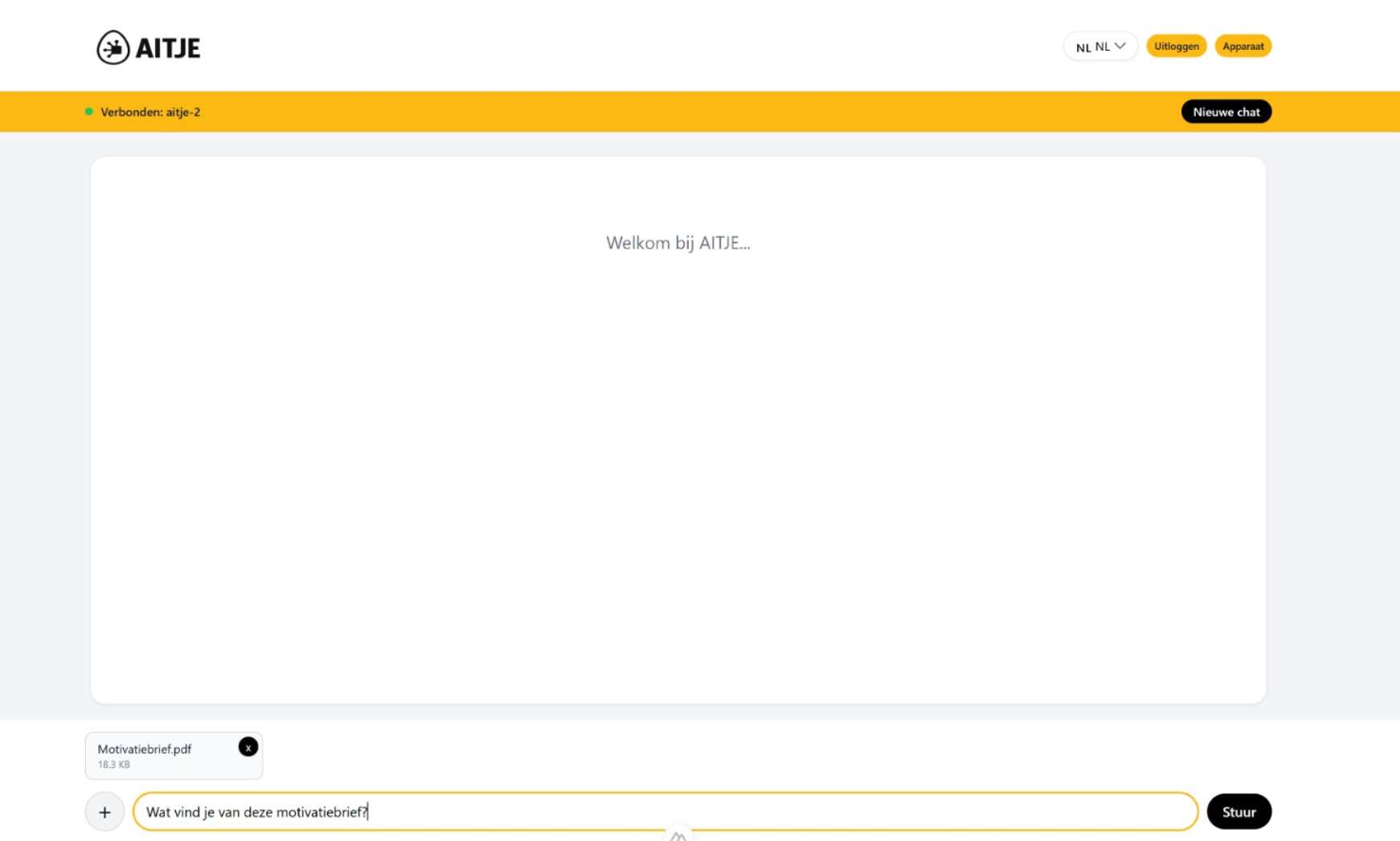This screenshot has width=1400, height=841.
Task: Click the 18.3 KB file size label
Action: (x=114, y=765)
